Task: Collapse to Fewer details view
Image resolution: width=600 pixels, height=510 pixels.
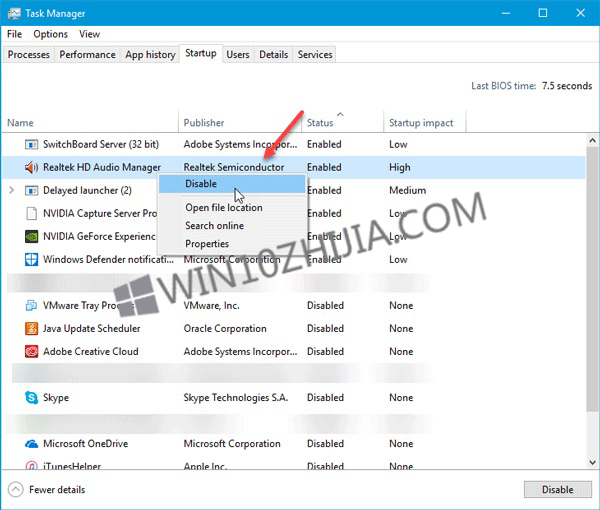Action: tap(47, 490)
